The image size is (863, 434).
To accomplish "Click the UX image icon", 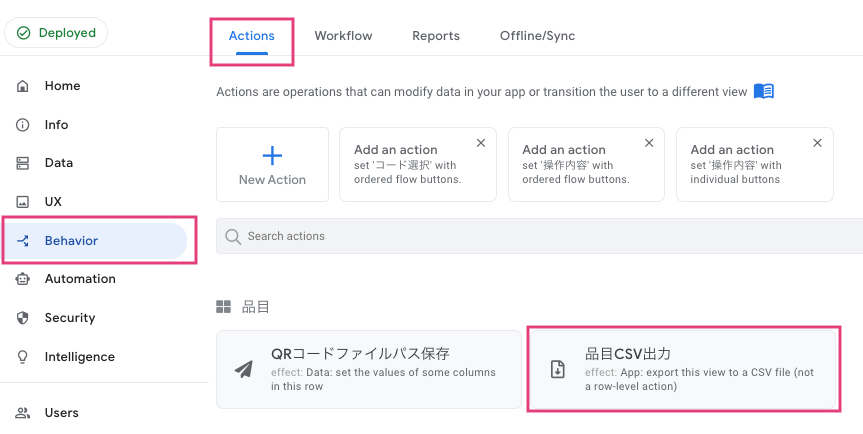I will tap(23, 202).
